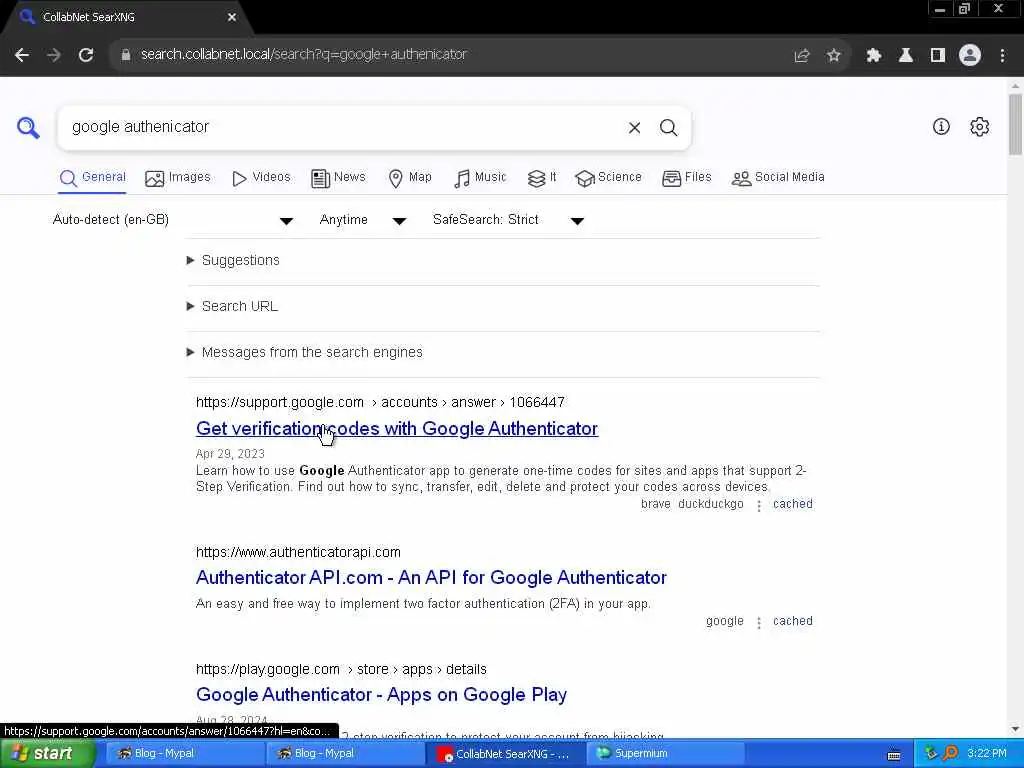Image resolution: width=1024 pixels, height=768 pixels.
Task: Switch to the General tab
Action: coord(92,178)
